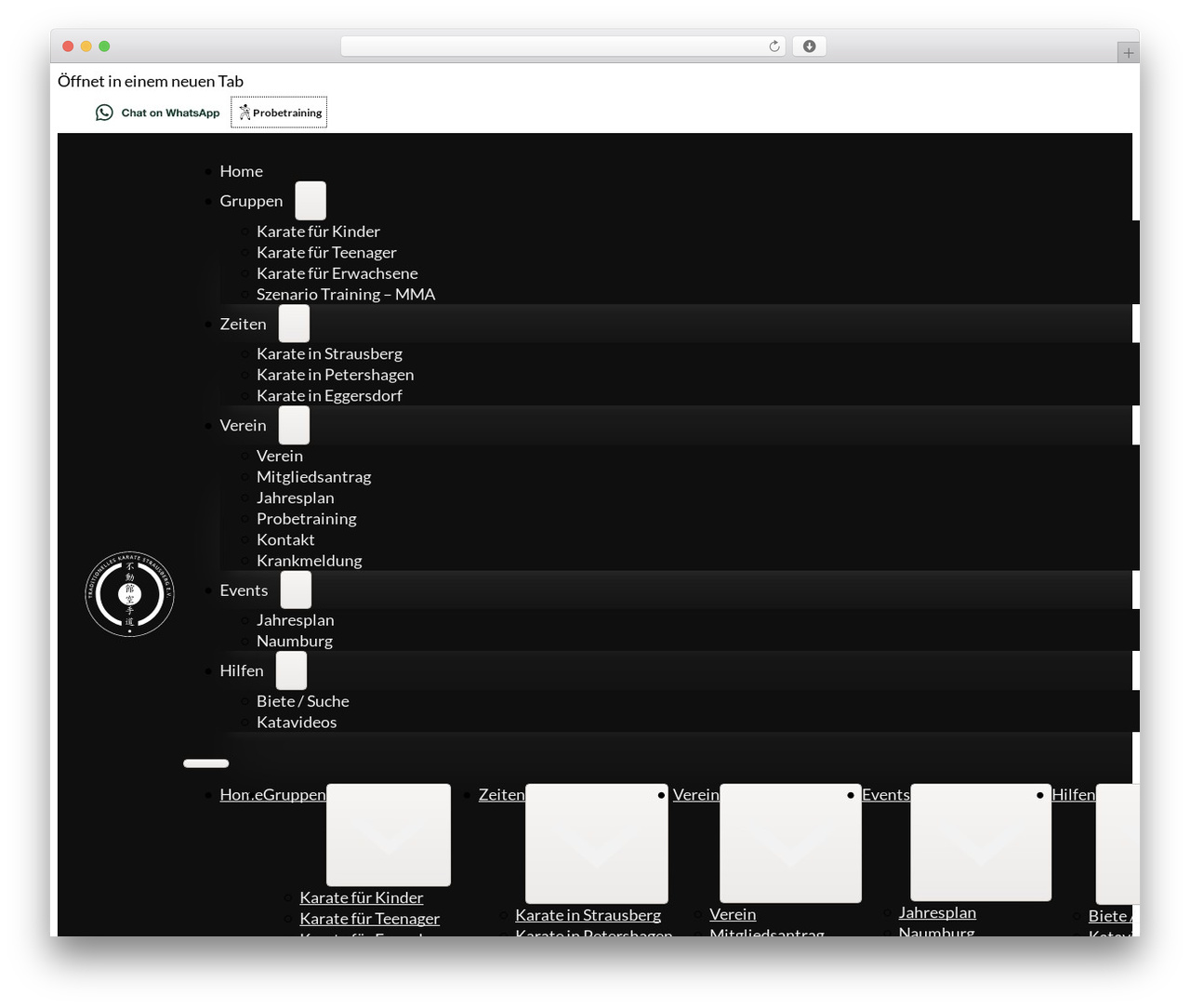Select Karate für Teenager in vertical menu

[x=326, y=252]
